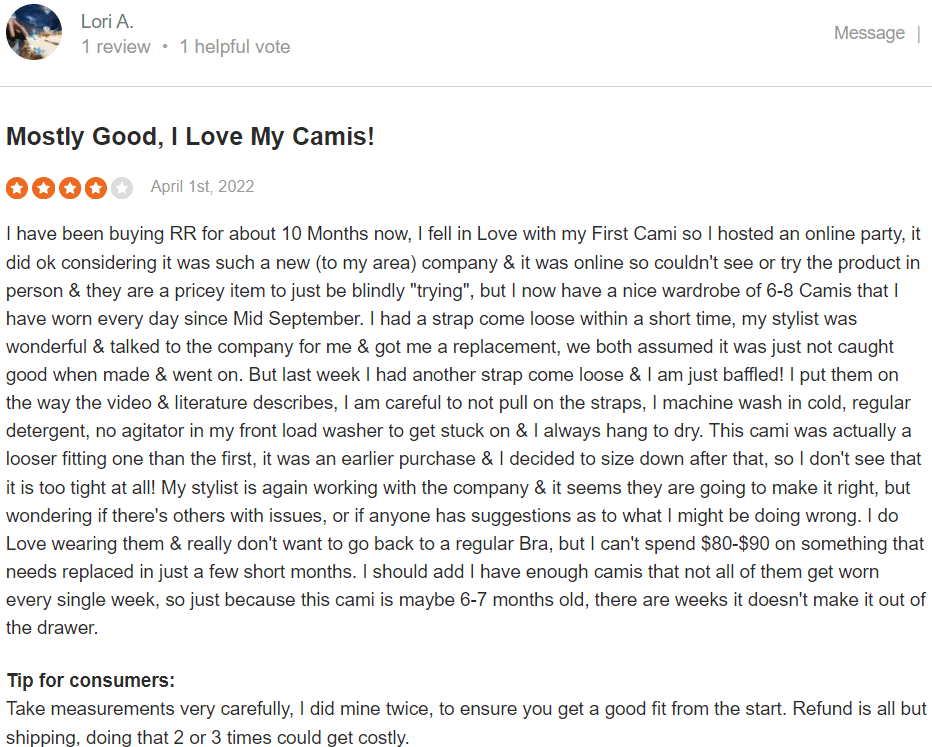Click the April 1st, 2022 review date
This screenshot has height=747, width=932.
point(202,187)
